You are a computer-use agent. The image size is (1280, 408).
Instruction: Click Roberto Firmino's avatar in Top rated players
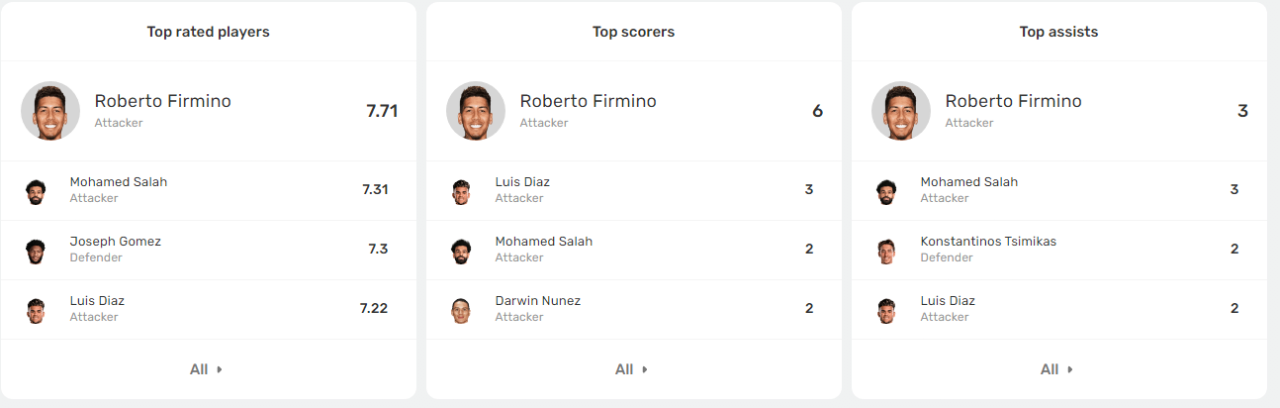tap(50, 111)
